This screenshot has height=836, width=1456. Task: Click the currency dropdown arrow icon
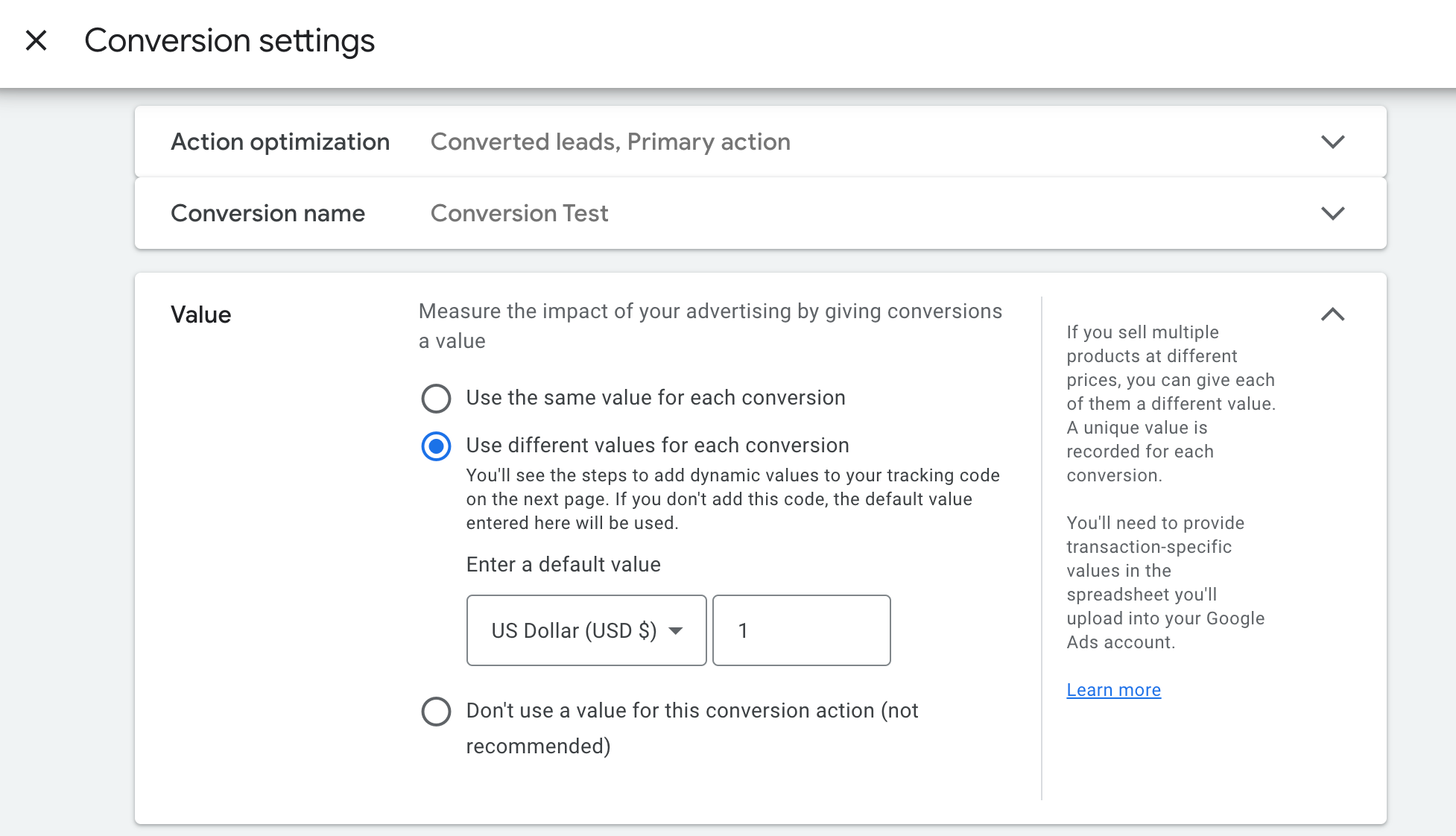point(676,630)
